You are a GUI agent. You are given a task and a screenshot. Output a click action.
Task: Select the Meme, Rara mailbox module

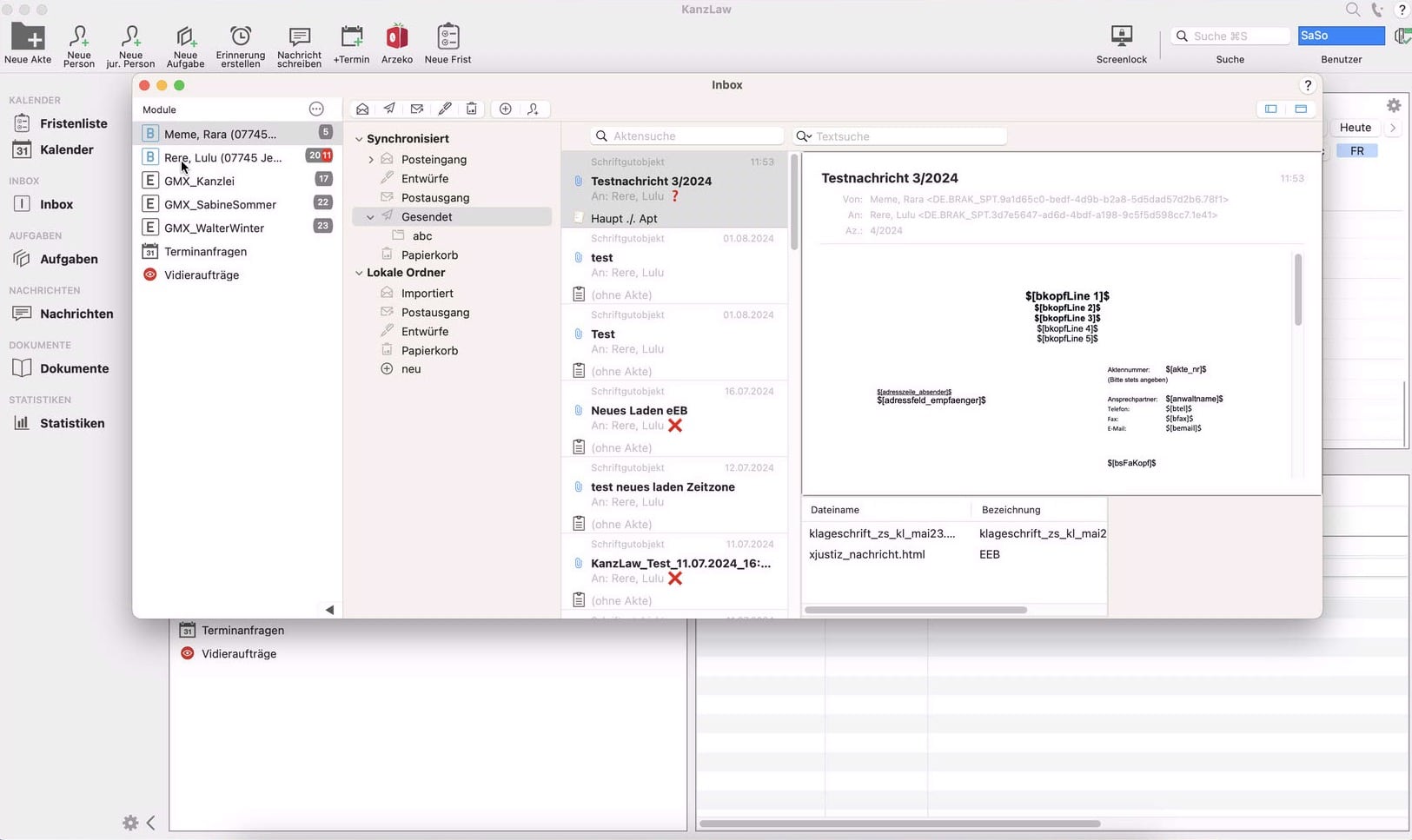[x=237, y=134]
